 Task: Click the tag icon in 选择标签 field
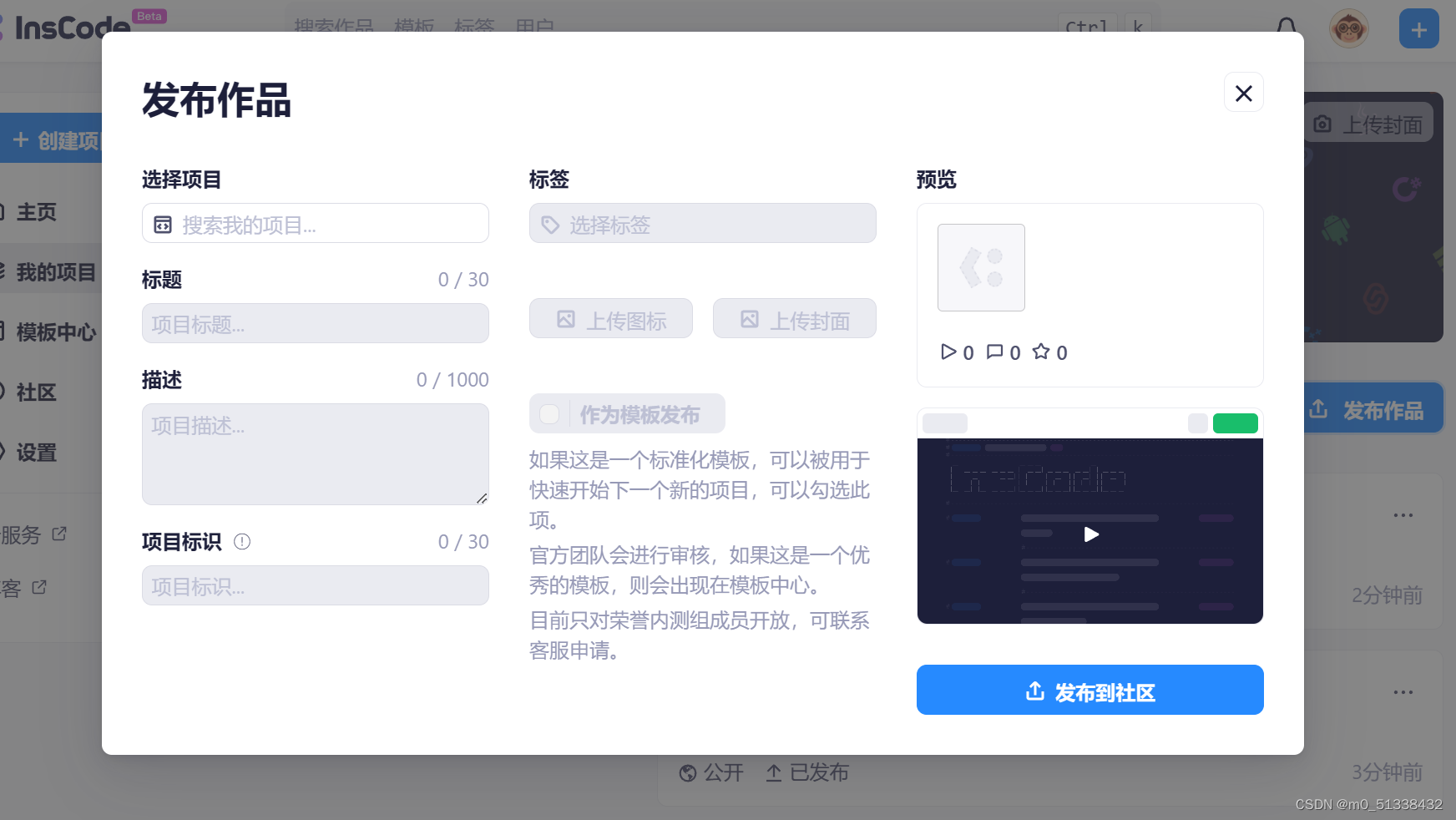pyautogui.click(x=550, y=225)
